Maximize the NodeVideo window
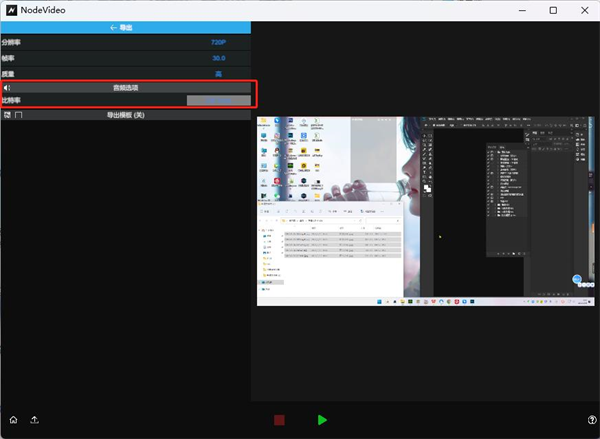This screenshot has width=600, height=439. click(x=553, y=10)
